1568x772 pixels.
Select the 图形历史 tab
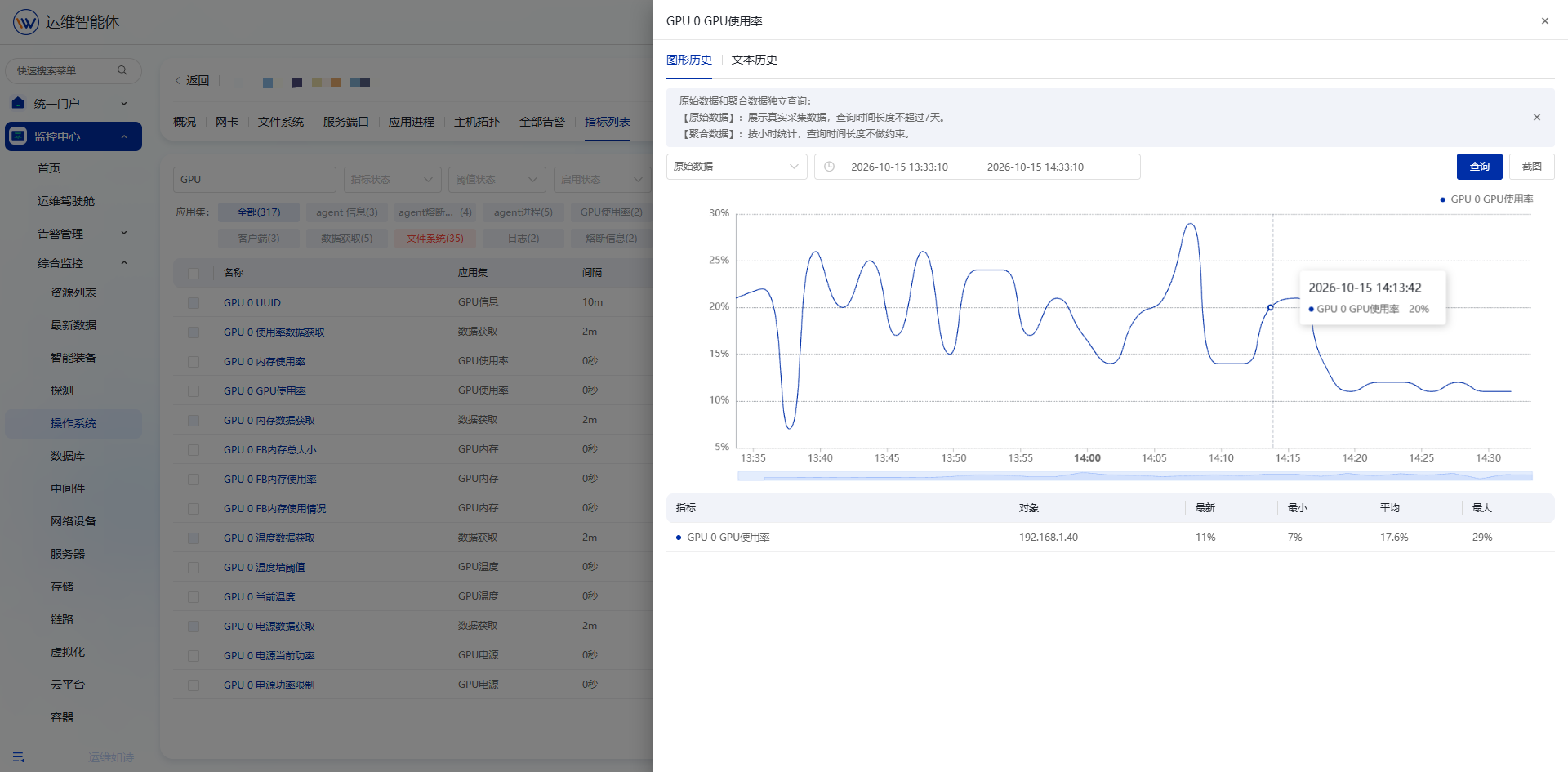pyautogui.click(x=689, y=60)
